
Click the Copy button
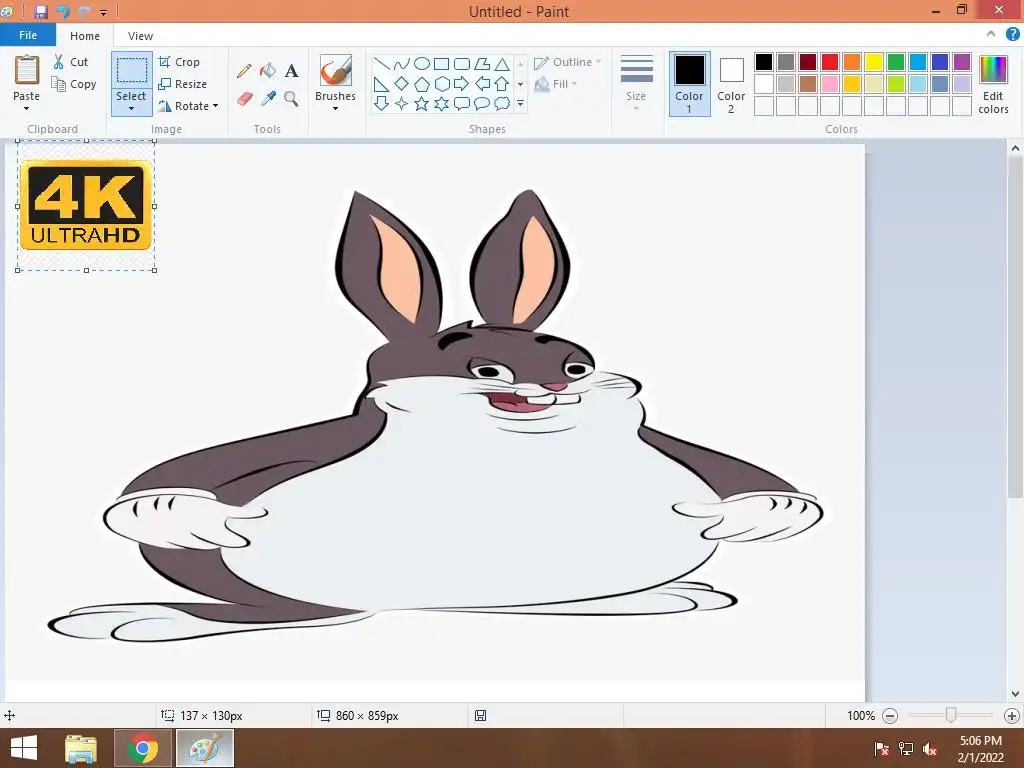point(74,84)
